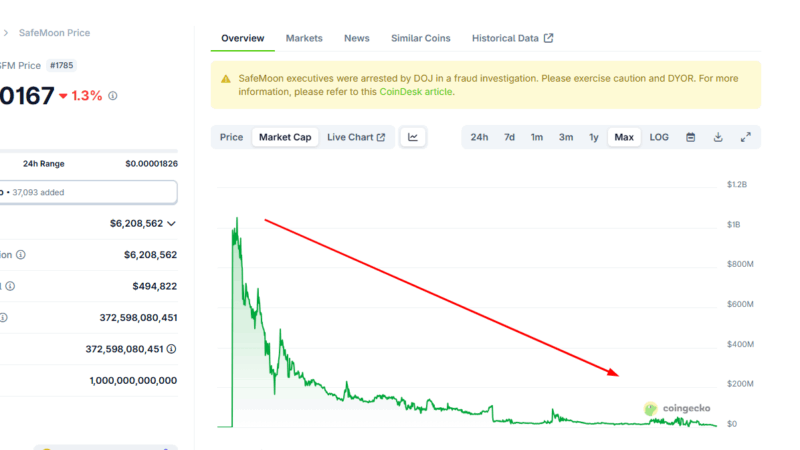The width and height of the screenshot is (800, 450).
Task: Set the chart range to 24h
Action: pos(479,137)
